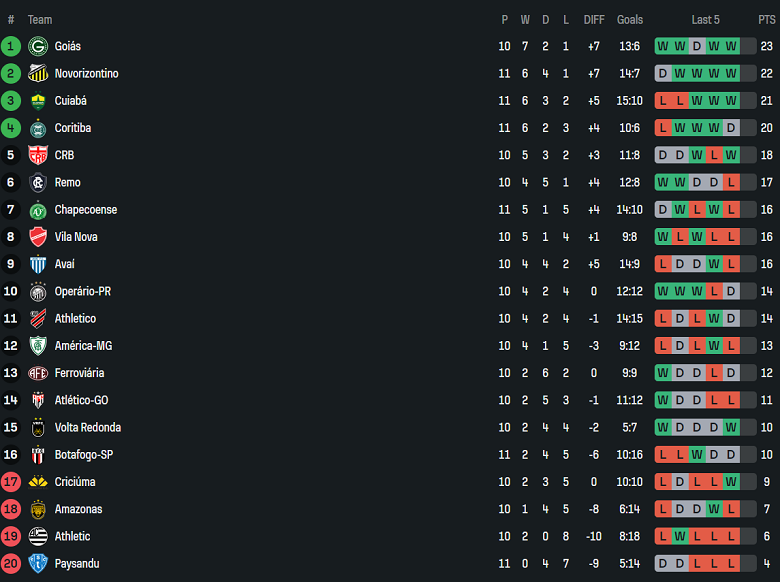
Task: Click the Botafogo-SP club crest
Action: [x=38, y=455]
